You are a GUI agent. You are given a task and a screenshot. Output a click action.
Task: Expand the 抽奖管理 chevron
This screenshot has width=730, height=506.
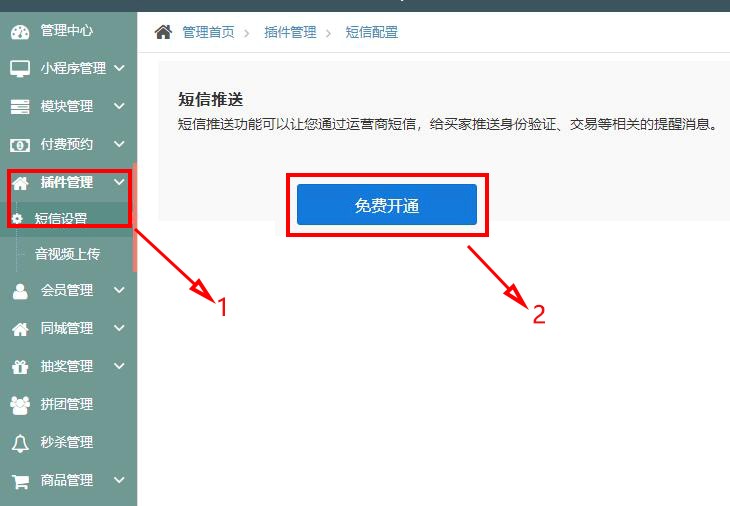pyautogui.click(x=119, y=366)
